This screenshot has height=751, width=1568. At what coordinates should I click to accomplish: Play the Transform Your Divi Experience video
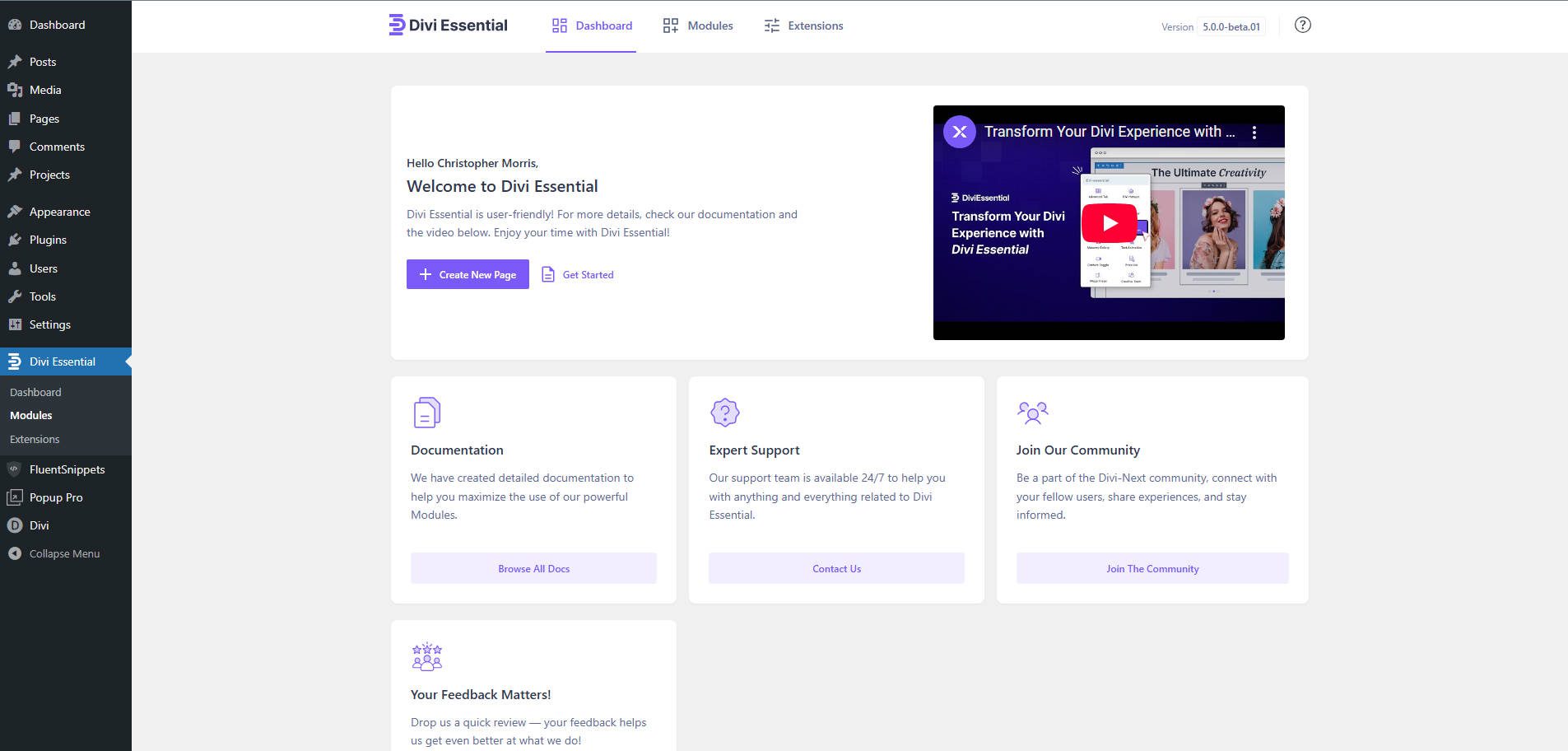pos(1109,222)
